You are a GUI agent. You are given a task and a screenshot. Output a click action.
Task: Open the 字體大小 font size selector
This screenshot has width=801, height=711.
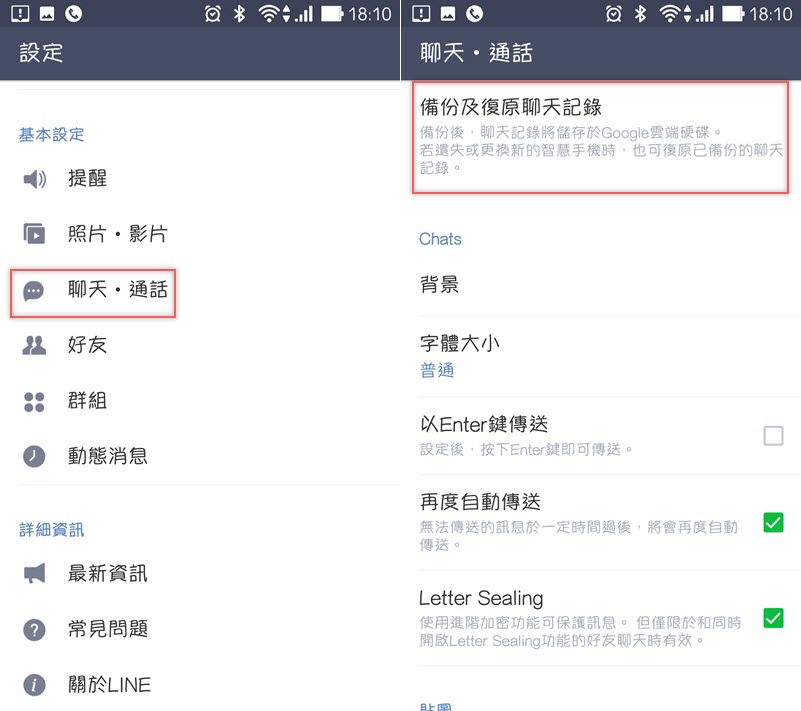[601, 357]
